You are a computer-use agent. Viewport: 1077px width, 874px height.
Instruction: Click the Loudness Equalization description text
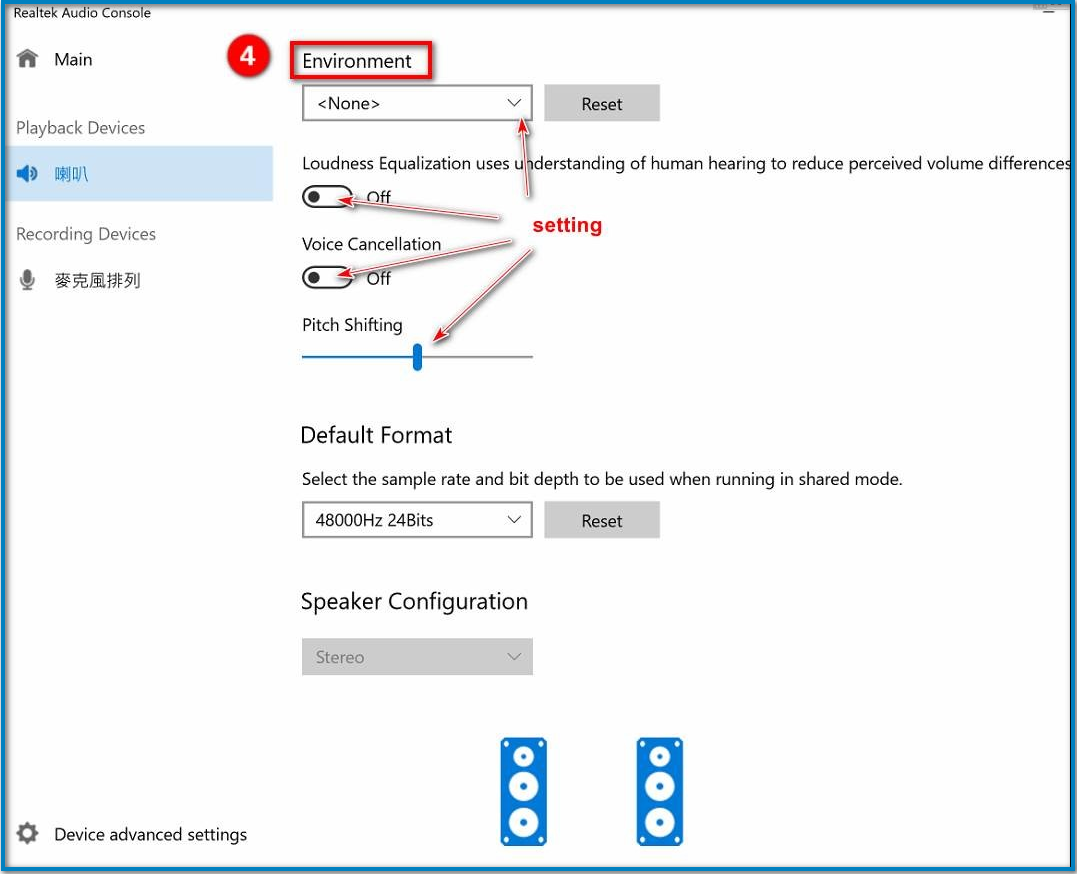[686, 164]
